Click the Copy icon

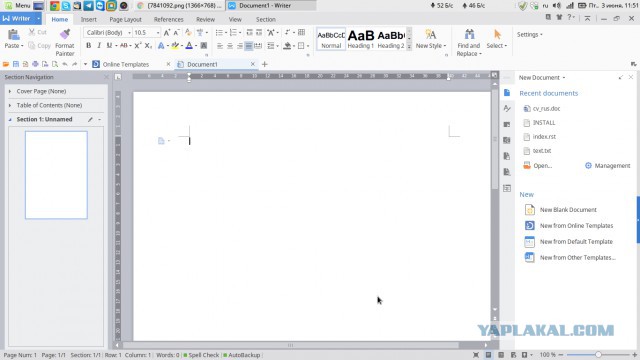32,46
